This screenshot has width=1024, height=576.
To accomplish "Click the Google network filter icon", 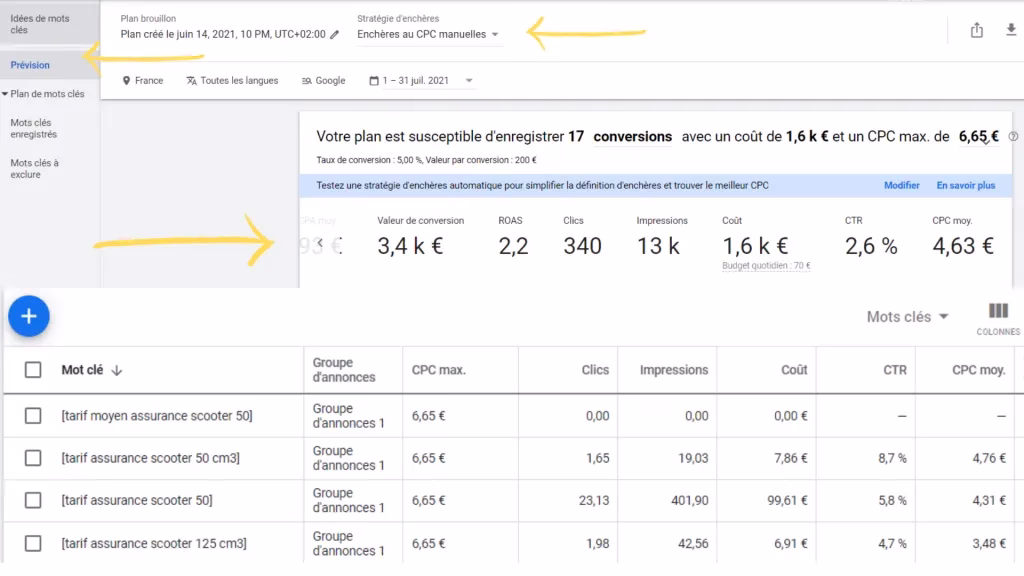I will point(323,80).
